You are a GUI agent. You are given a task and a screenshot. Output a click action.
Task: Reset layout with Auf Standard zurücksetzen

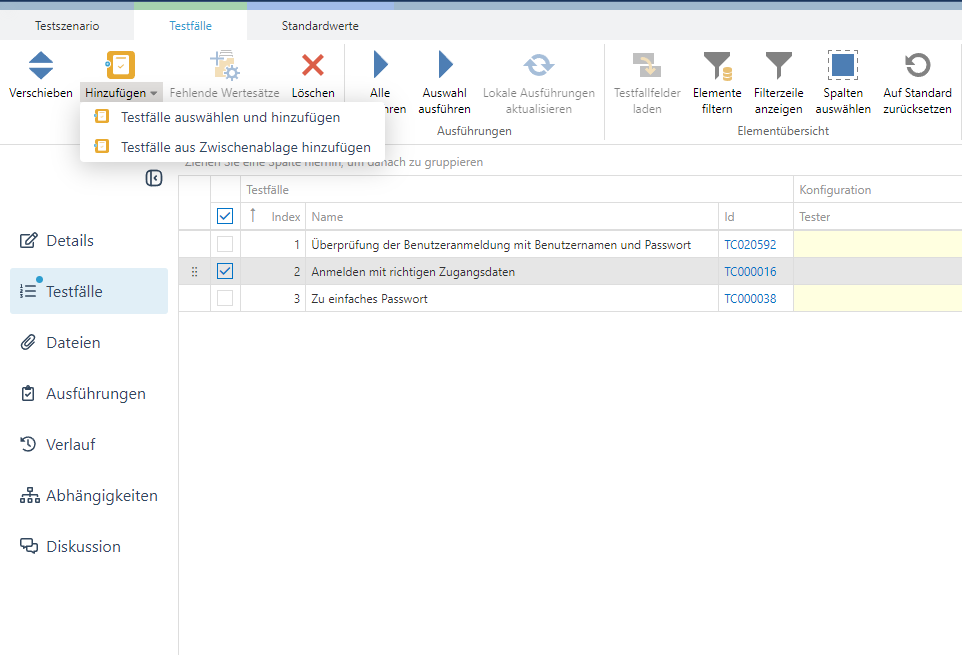(917, 66)
